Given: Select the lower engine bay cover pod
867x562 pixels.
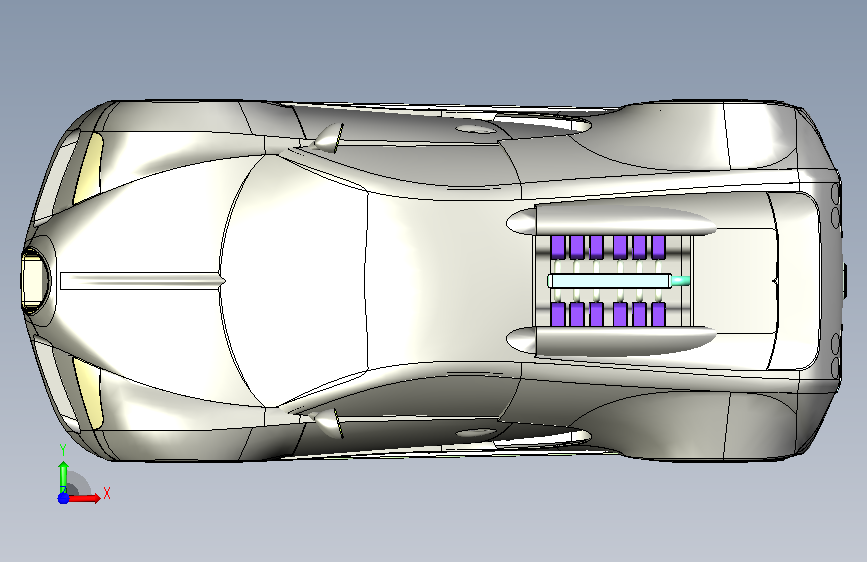Looking at the screenshot, I should point(611,341).
